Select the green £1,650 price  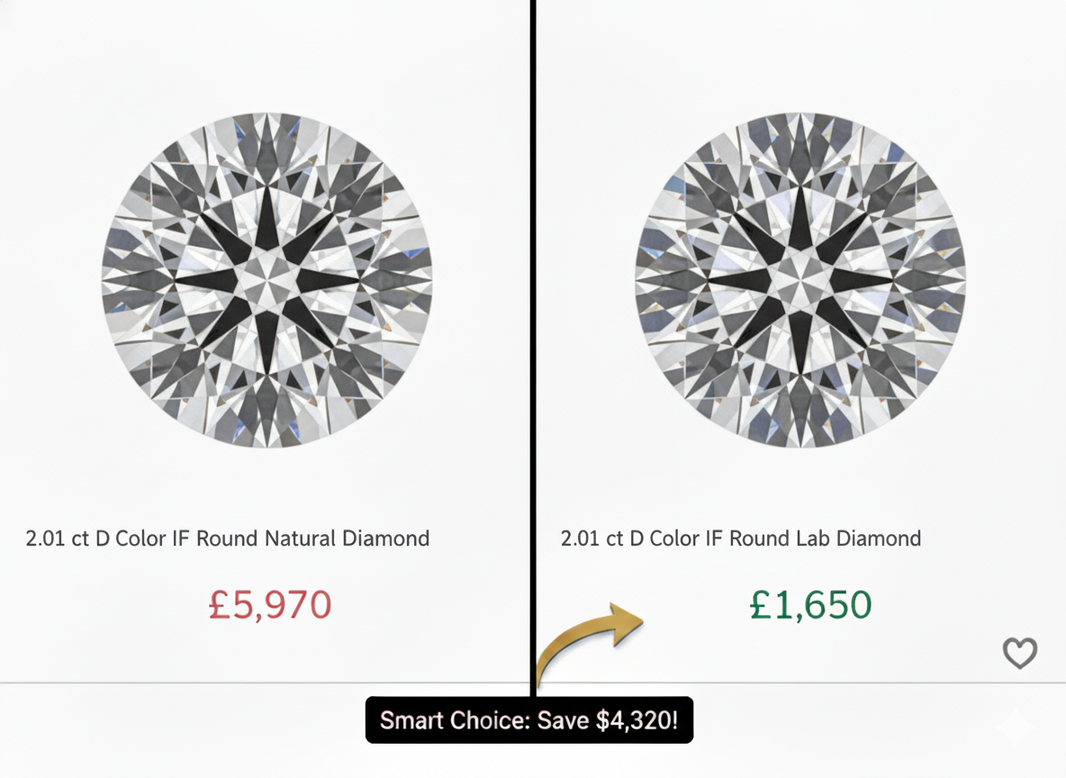pos(811,605)
